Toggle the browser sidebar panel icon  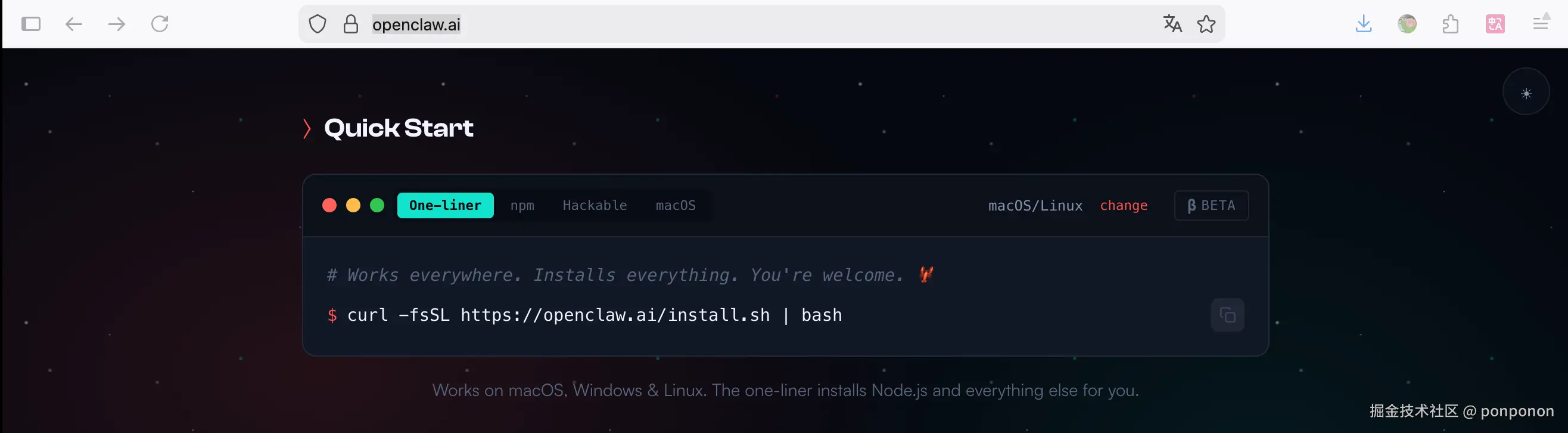tap(30, 24)
